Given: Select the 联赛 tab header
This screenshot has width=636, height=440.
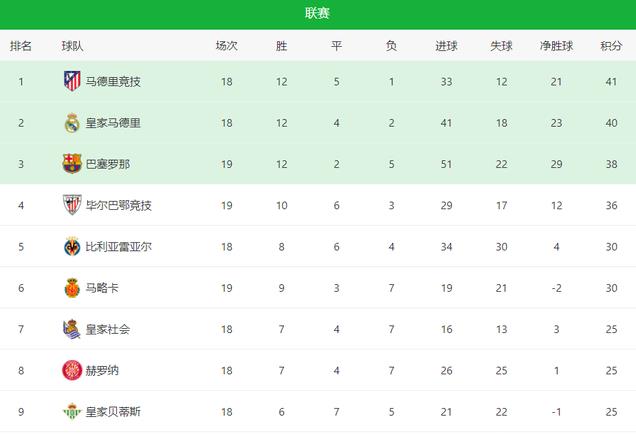Looking at the screenshot, I should 318,13.
